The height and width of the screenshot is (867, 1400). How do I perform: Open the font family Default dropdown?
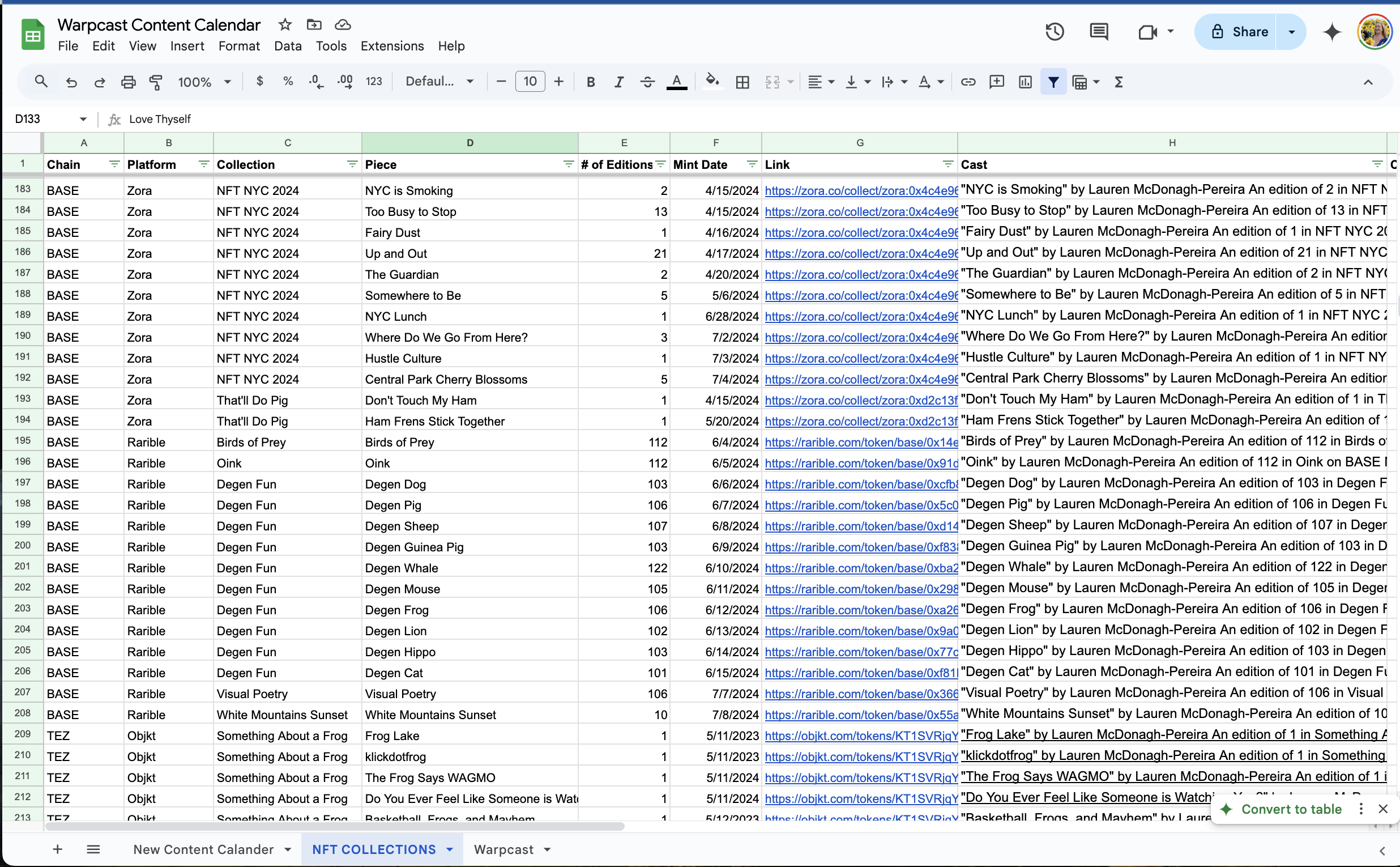439,82
